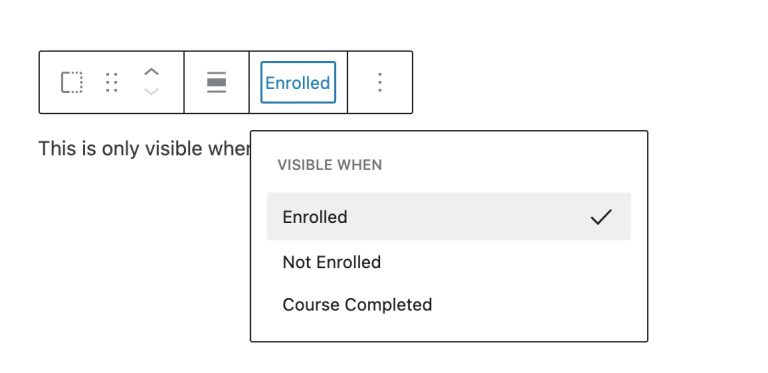
Task: Open the block alignment icon
Action: [216, 82]
